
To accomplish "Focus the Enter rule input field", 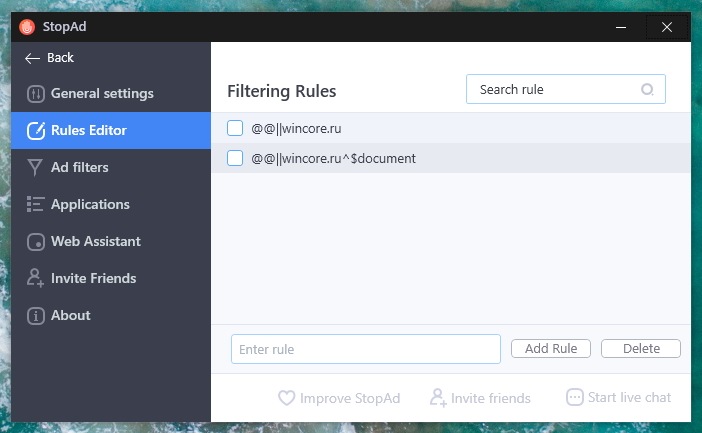I will (366, 349).
